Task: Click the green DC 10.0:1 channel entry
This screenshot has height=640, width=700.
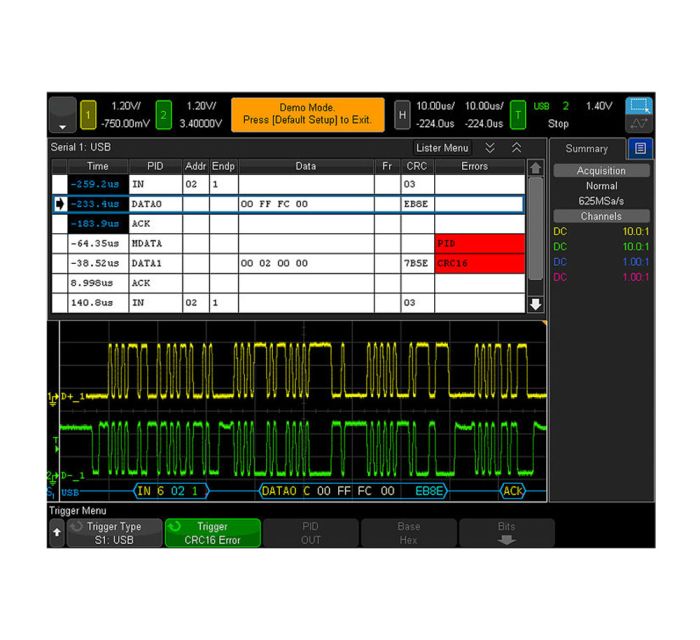Action: point(601,246)
